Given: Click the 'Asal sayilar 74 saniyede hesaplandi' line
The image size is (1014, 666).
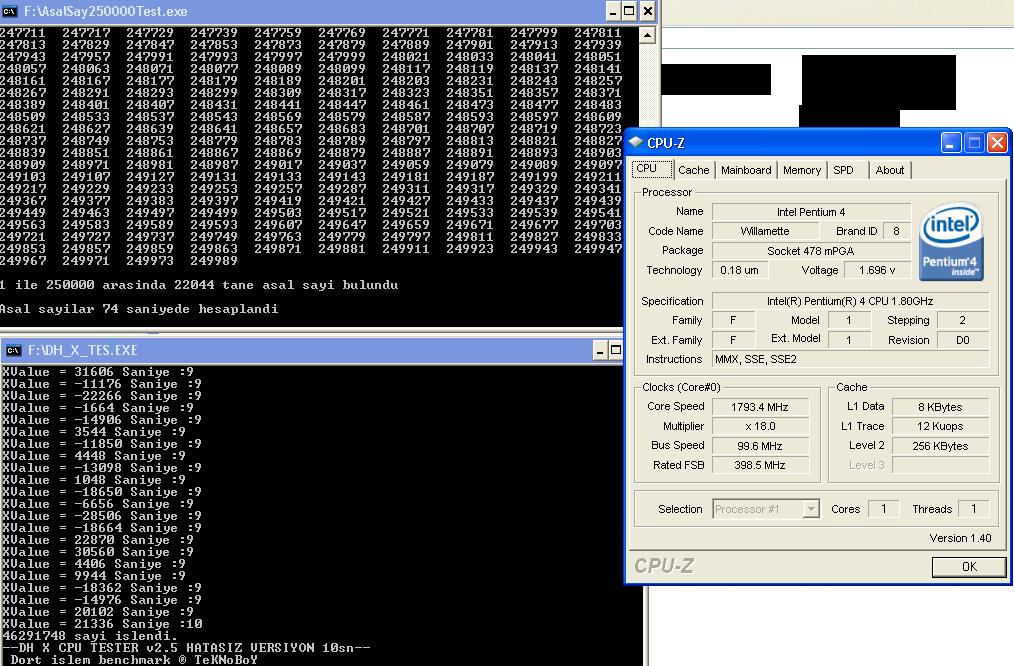Looking at the screenshot, I should pos(139,309).
